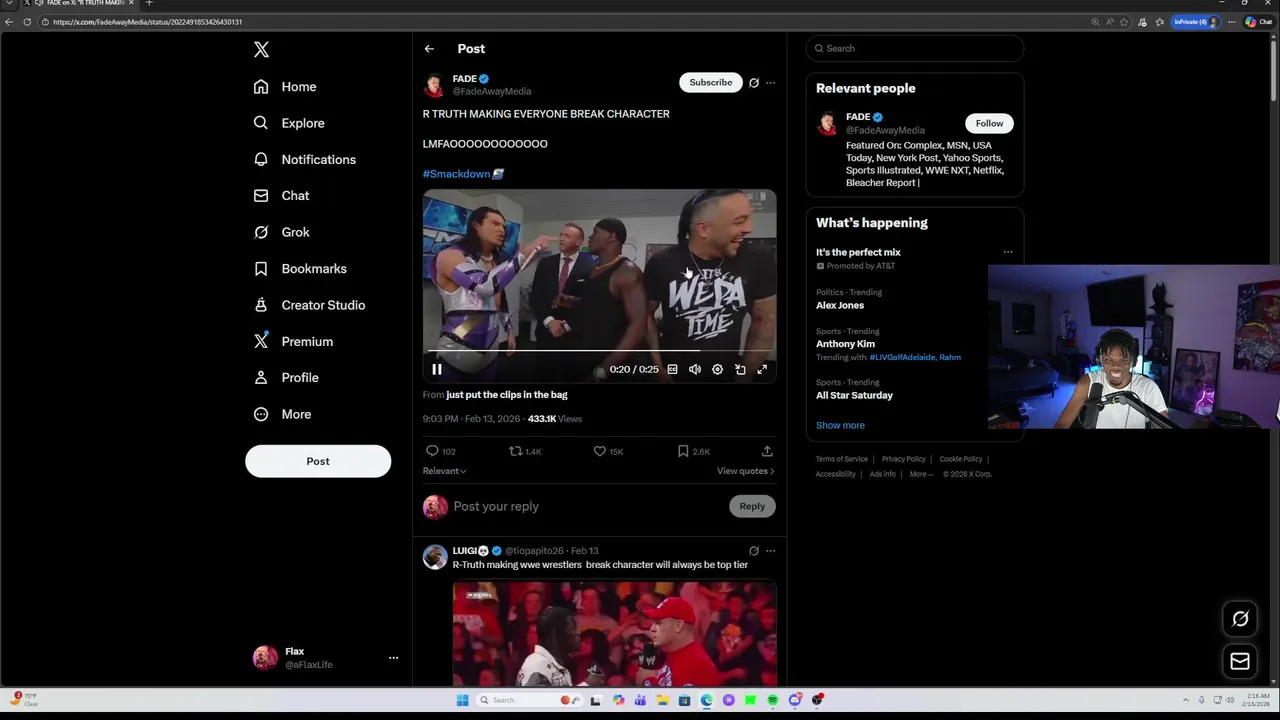Open Premium in the sidebar
The width and height of the screenshot is (1280, 720).
(293, 341)
